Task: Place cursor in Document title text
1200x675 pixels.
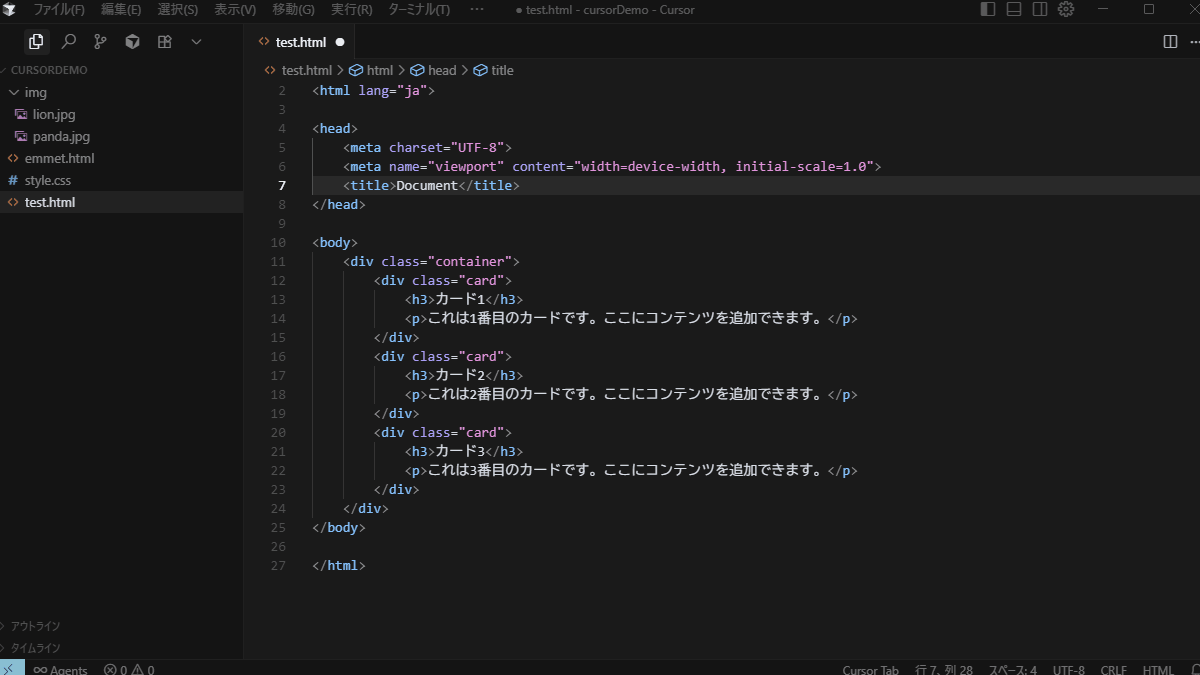Action: click(x=427, y=186)
